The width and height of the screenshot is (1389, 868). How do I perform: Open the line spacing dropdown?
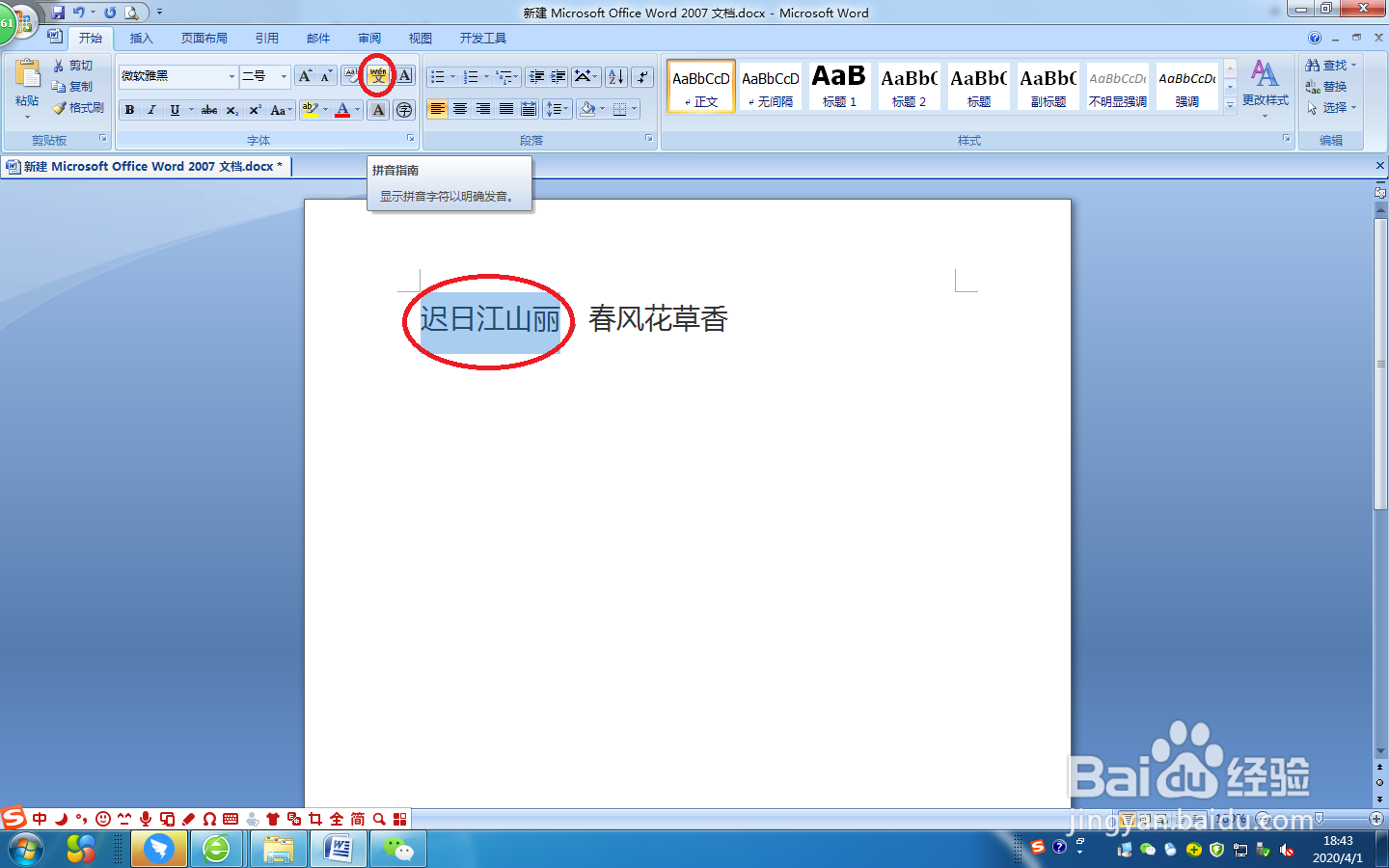click(x=557, y=109)
